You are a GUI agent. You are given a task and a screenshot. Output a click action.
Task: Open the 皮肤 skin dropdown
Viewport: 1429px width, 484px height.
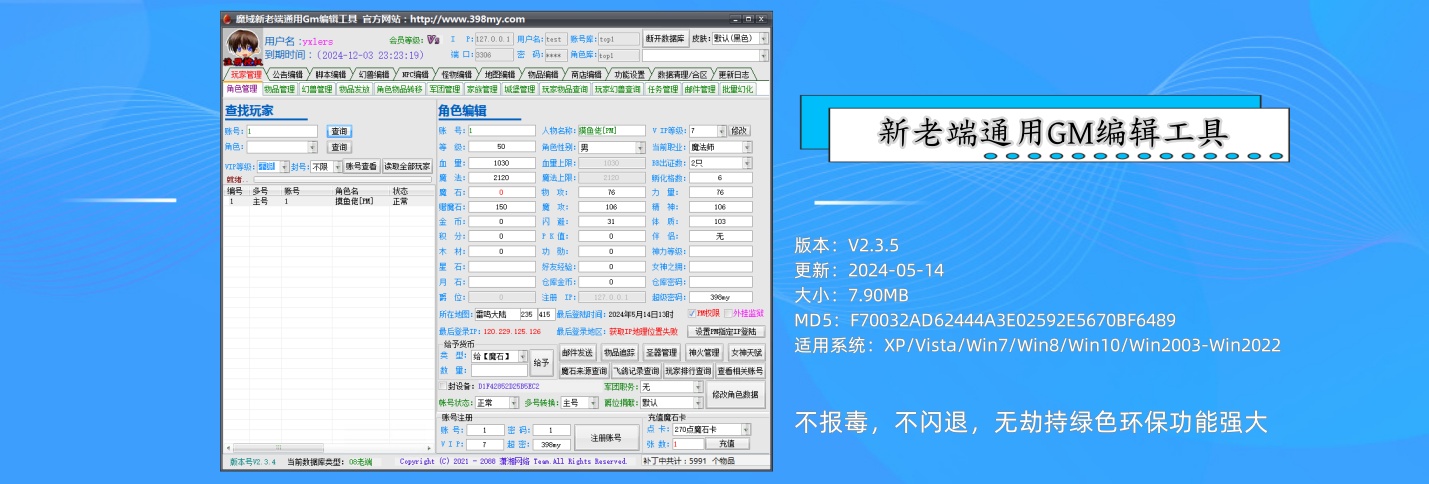click(740, 39)
